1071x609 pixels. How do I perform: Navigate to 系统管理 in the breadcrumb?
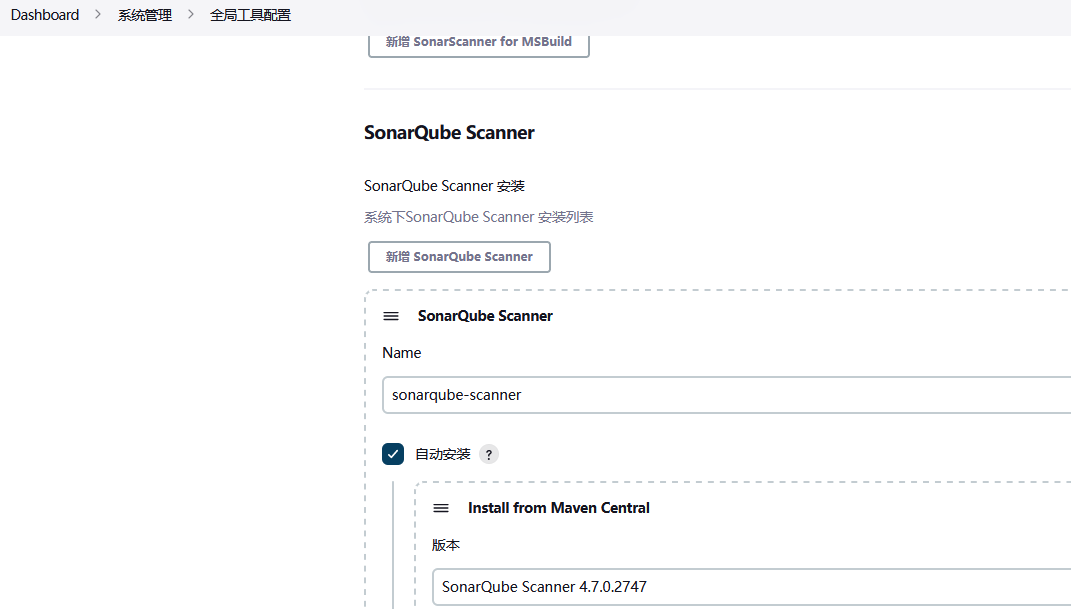pos(145,15)
